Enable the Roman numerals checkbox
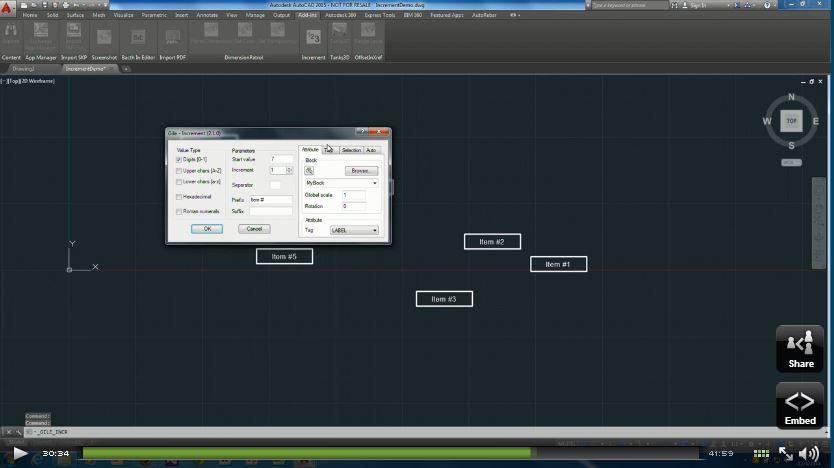This screenshot has width=834, height=468. [x=179, y=212]
